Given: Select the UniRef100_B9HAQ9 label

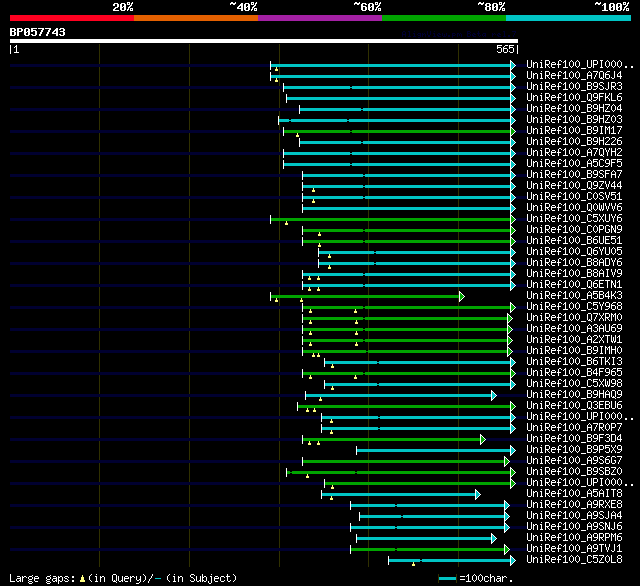Looking at the screenshot, I should [574, 395].
